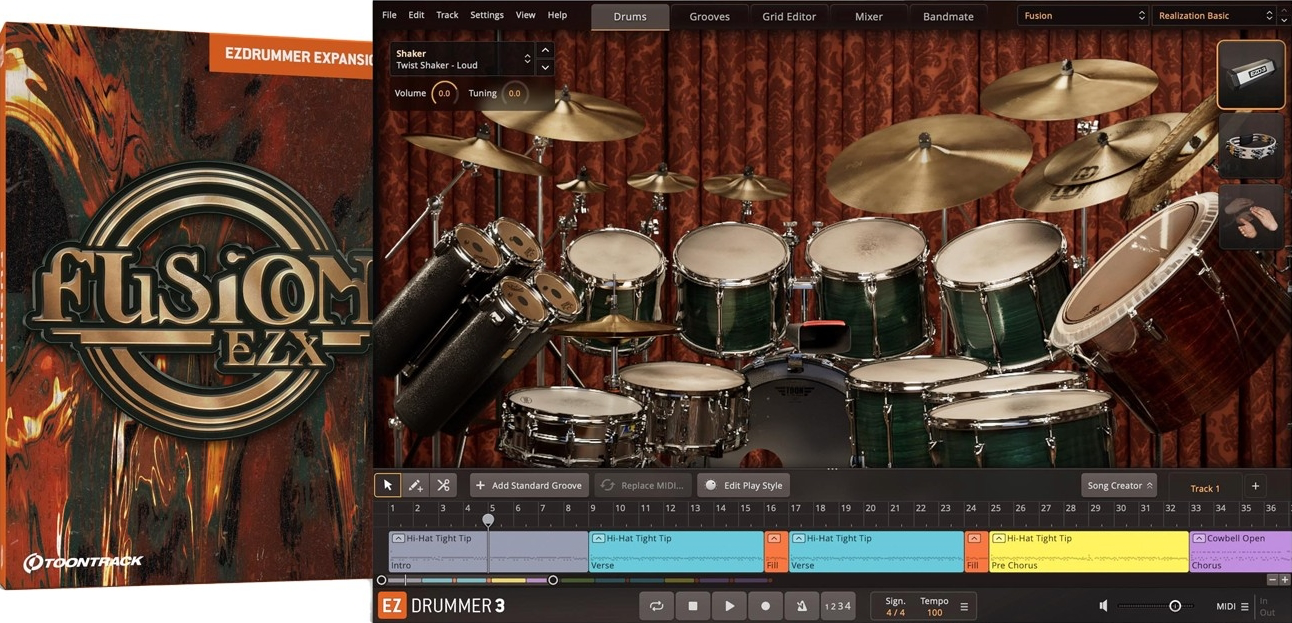Arm recording with the Record button
Image resolution: width=1292 pixels, height=623 pixels.
[x=765, y=605]
